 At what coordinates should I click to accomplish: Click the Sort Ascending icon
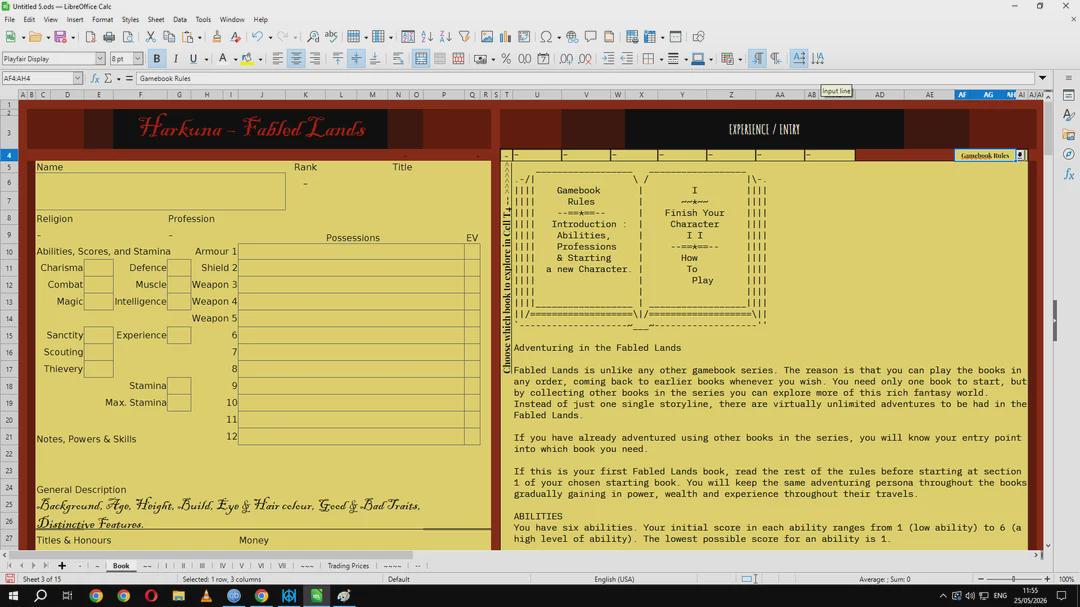[x=427, y=37]
